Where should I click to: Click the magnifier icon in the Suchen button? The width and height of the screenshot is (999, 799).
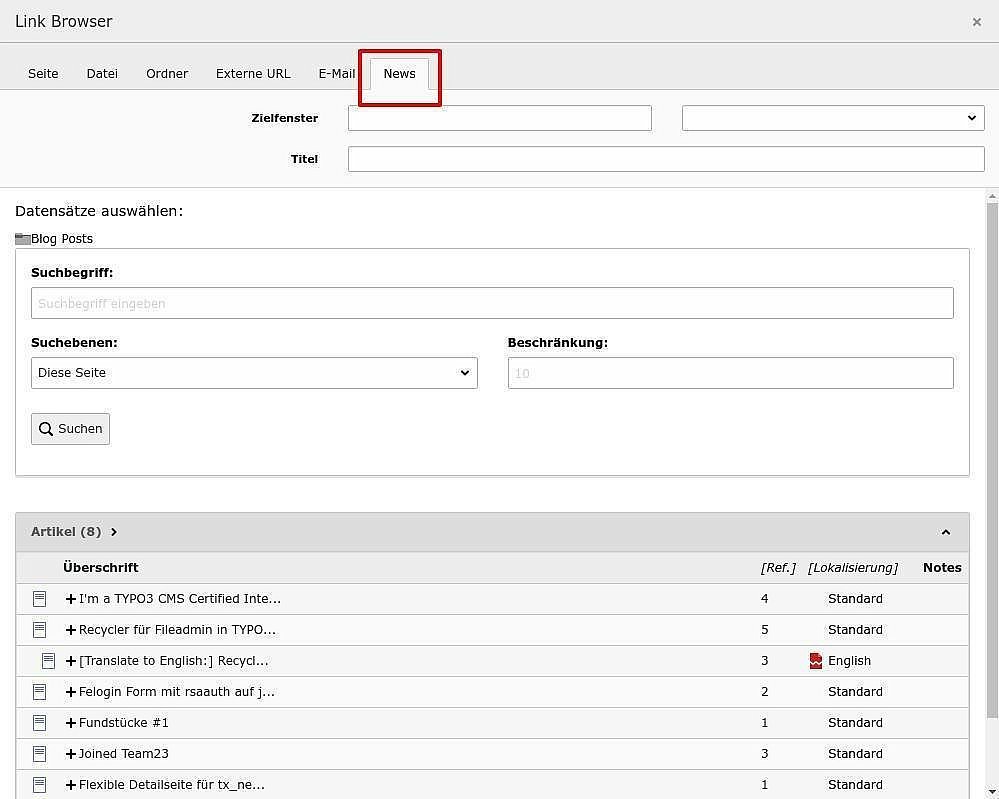(x=47, y=428)
